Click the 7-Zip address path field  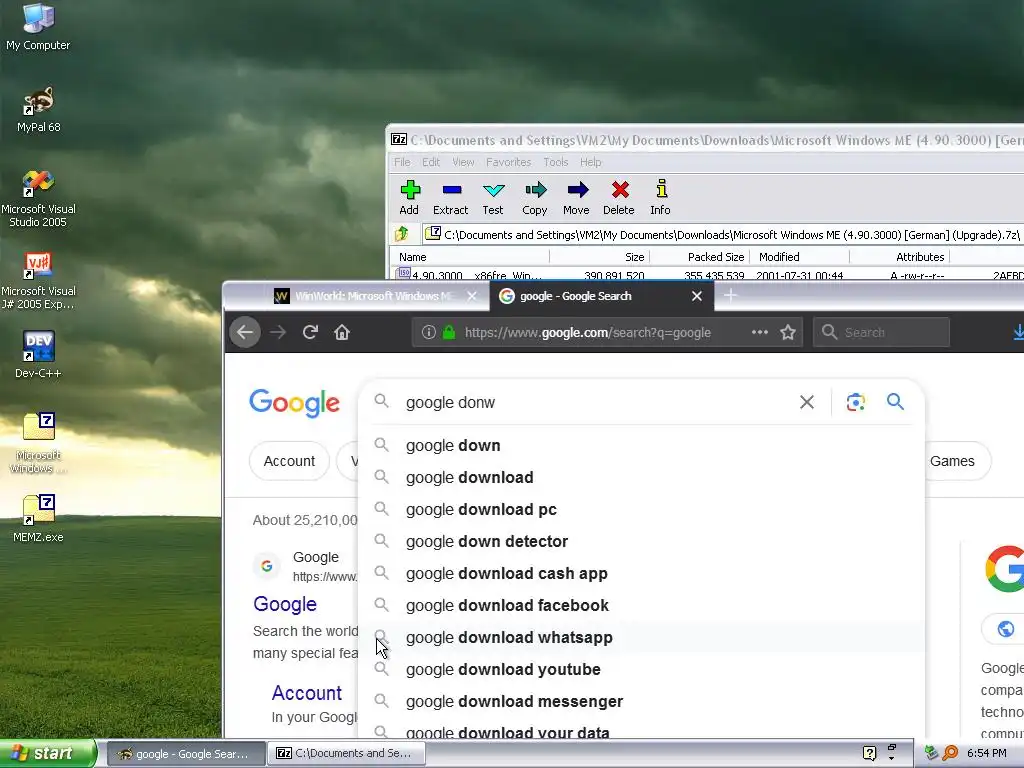tap(722, 234)
